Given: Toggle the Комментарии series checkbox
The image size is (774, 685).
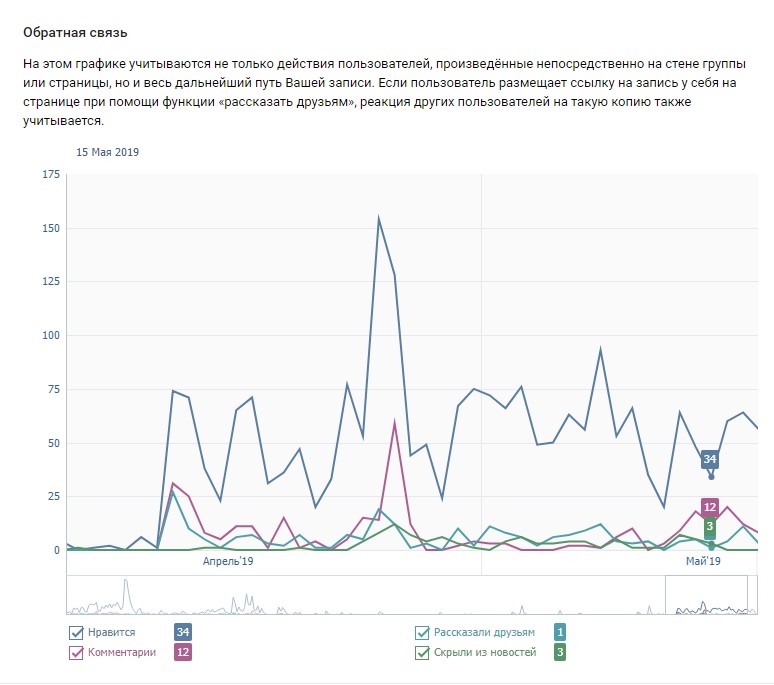Looking at the screenshot, I should (x=77, y=652).
